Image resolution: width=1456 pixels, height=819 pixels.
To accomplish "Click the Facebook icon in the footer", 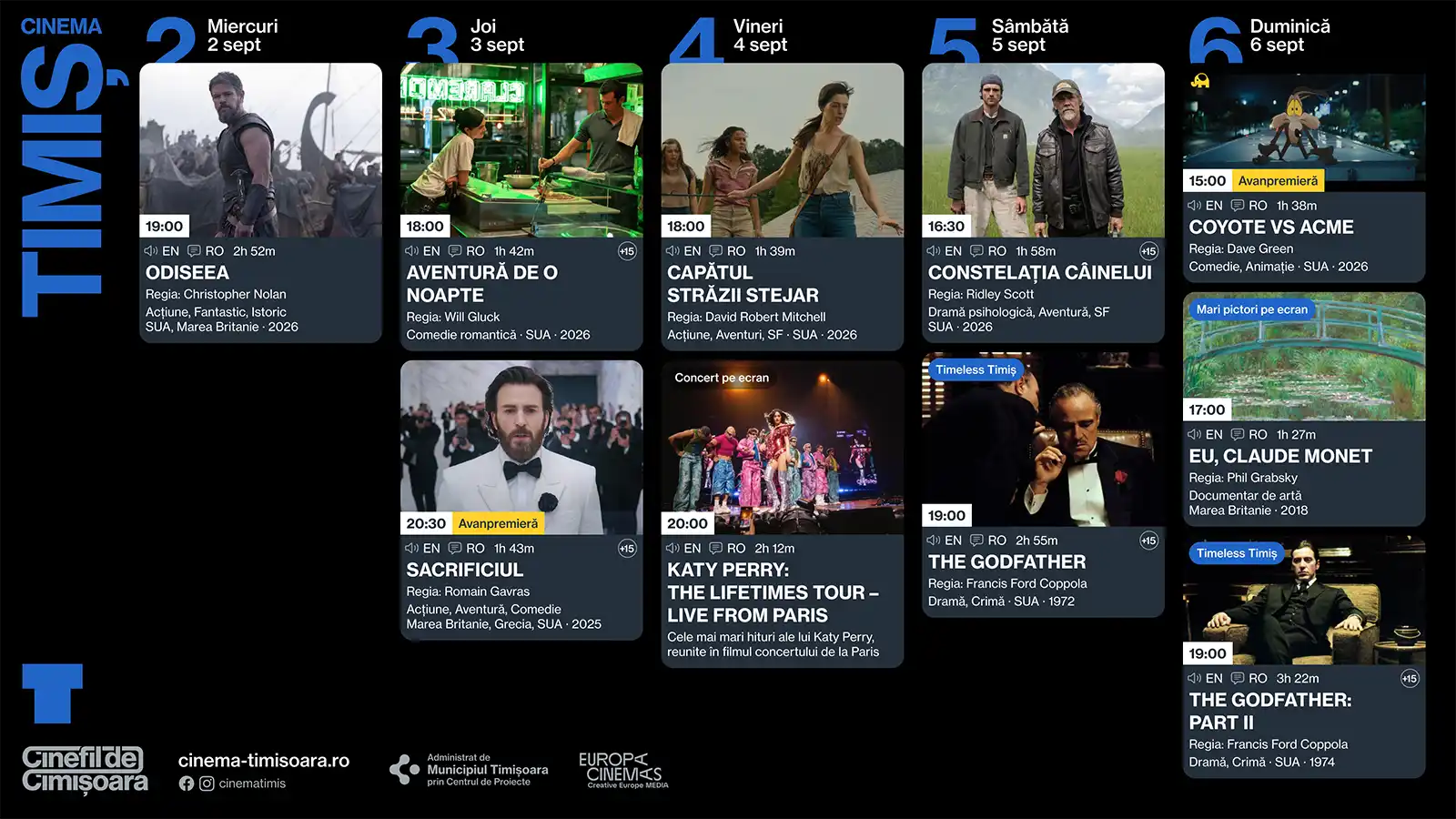I will (187, 784).
